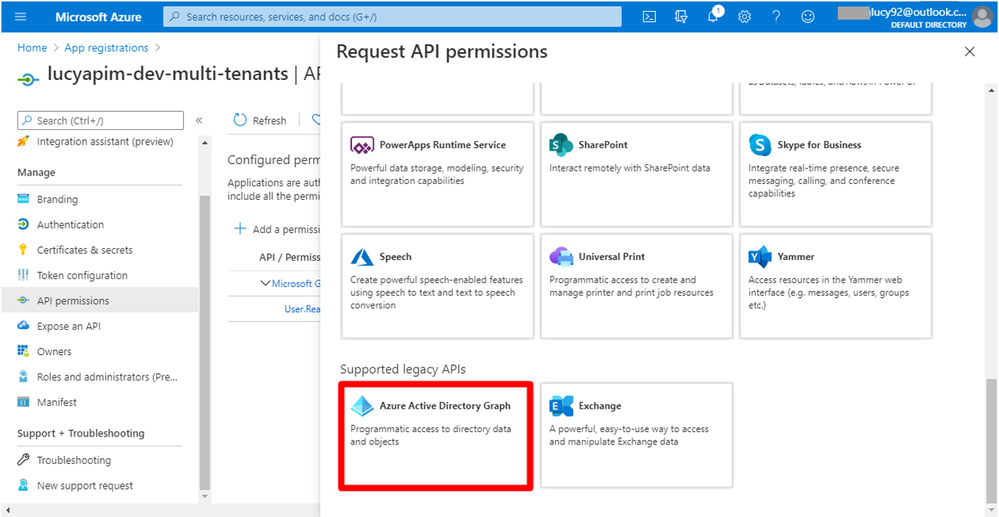Close the Request API permissions panel
The width and height of the screenshot is (999, 517).
click(x=970, y=52)
